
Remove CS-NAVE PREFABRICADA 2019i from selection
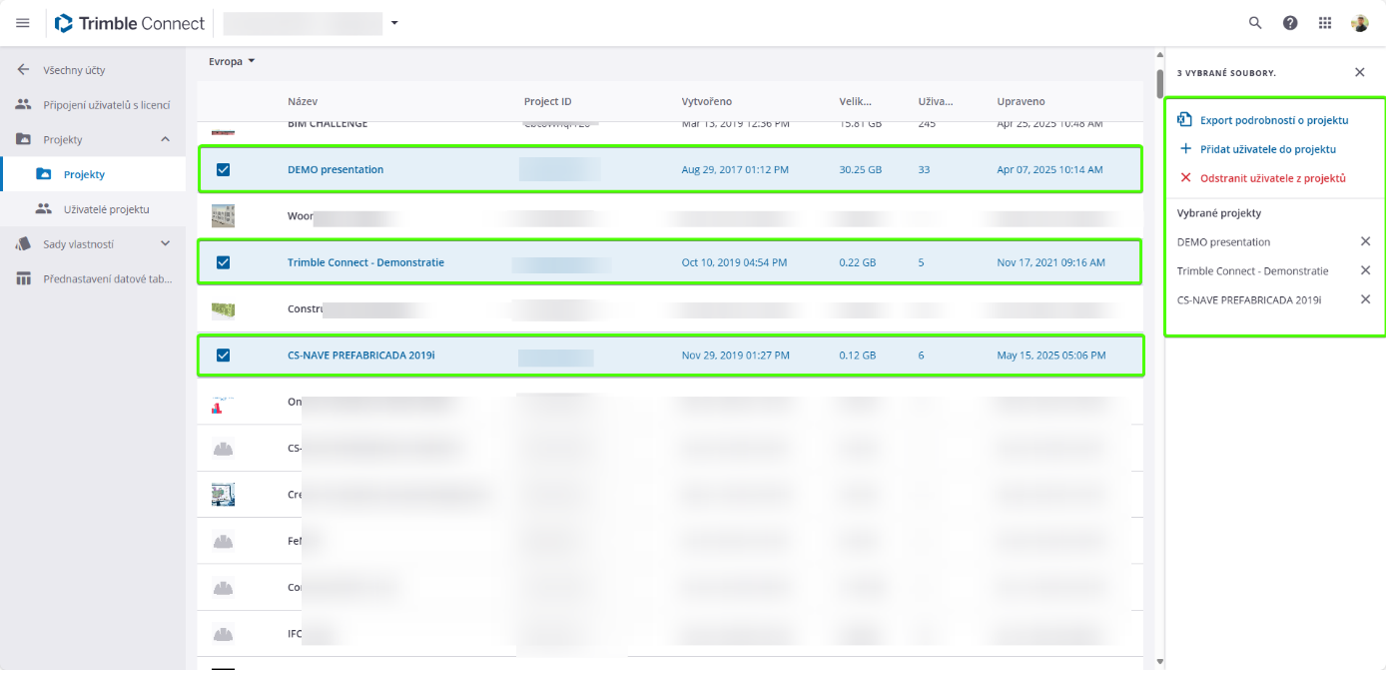coord(1365,299)
